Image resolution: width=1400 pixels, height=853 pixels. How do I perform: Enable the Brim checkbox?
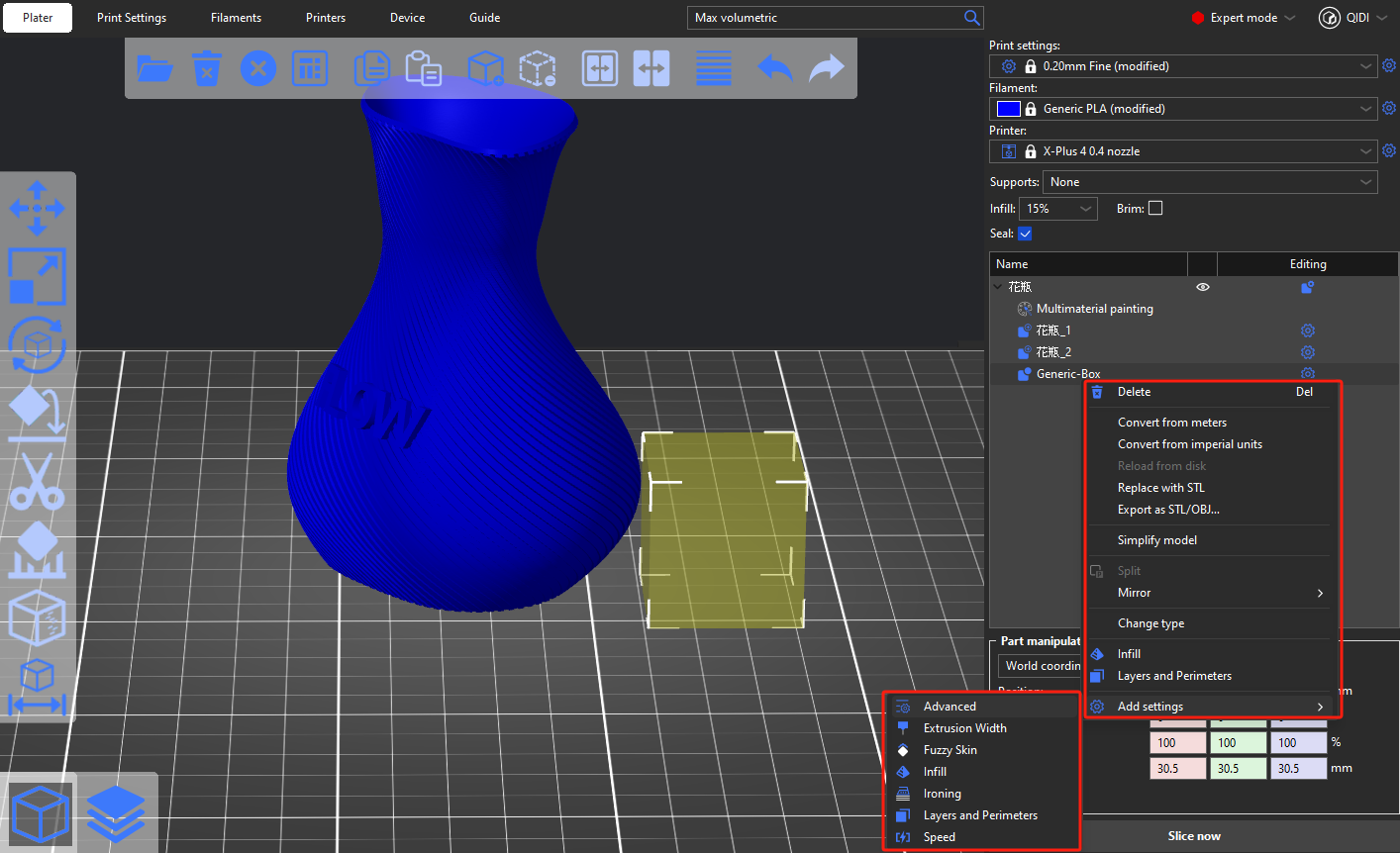tap(1155, 208)
